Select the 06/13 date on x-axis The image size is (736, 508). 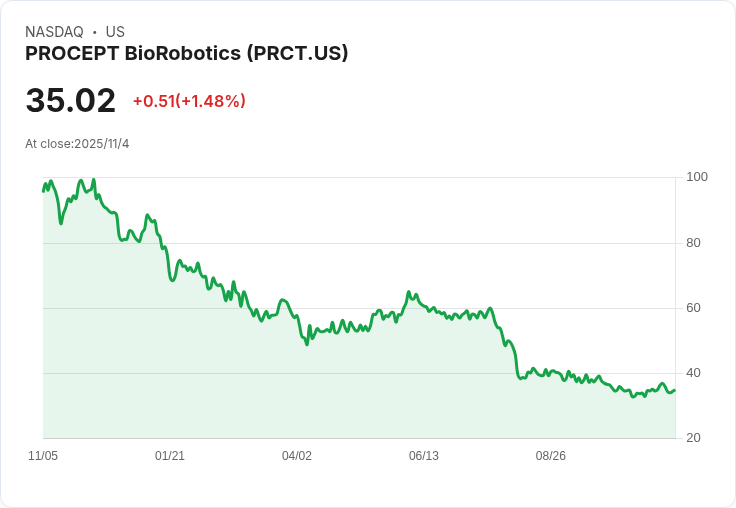tap(424, 456)
